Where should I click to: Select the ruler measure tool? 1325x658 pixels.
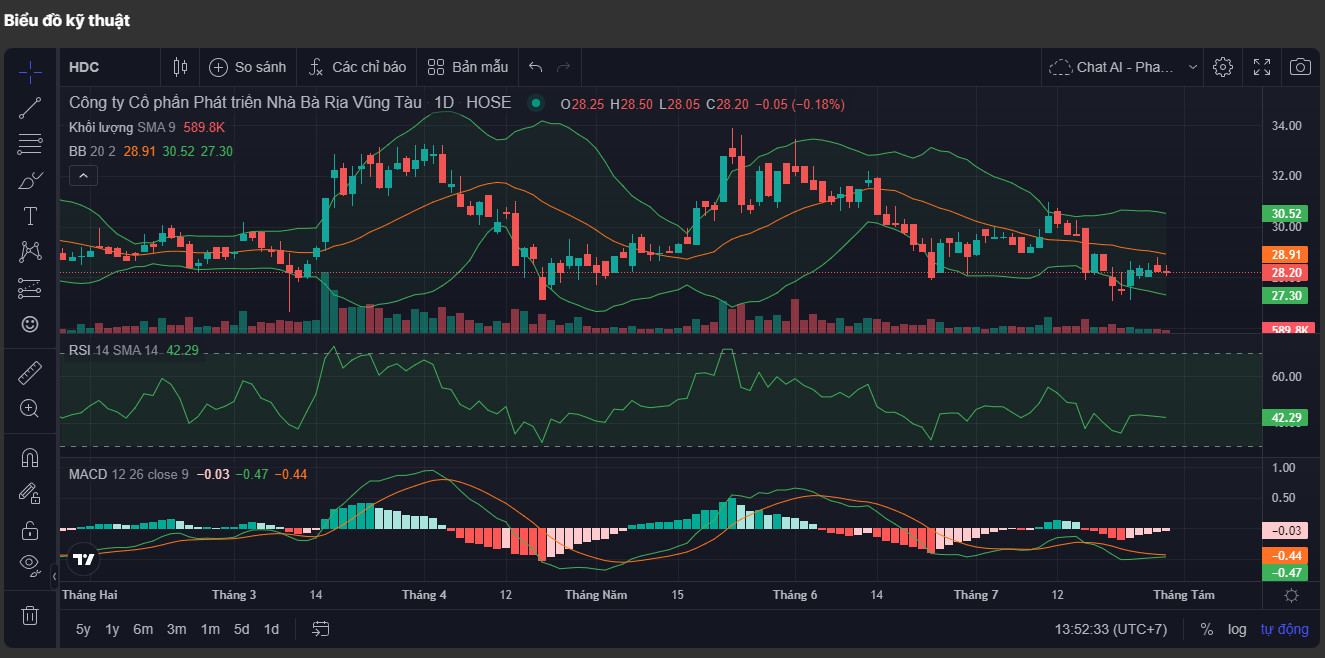point(30,373)
